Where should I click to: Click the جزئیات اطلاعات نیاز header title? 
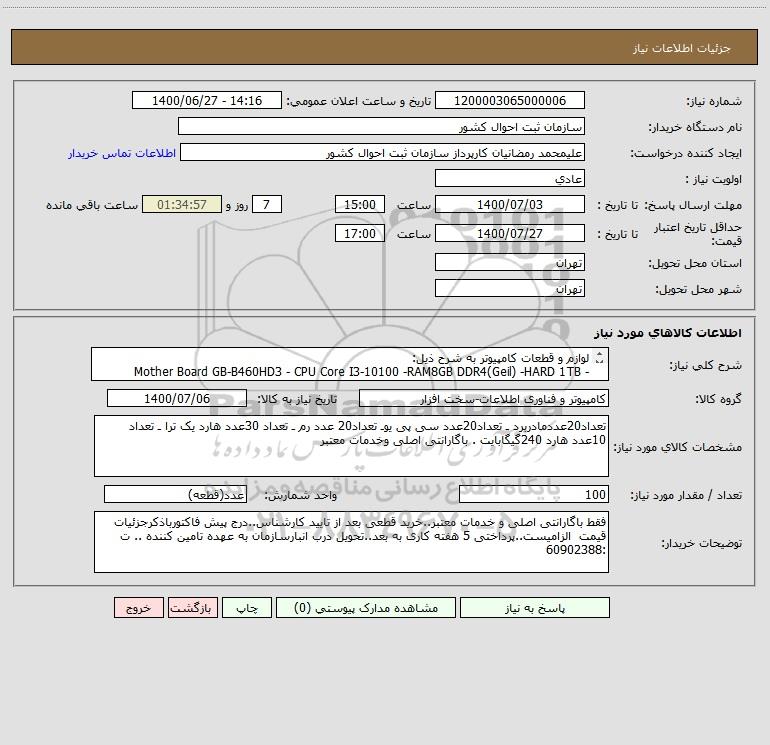pyautogui.click(x=682, y=48)
